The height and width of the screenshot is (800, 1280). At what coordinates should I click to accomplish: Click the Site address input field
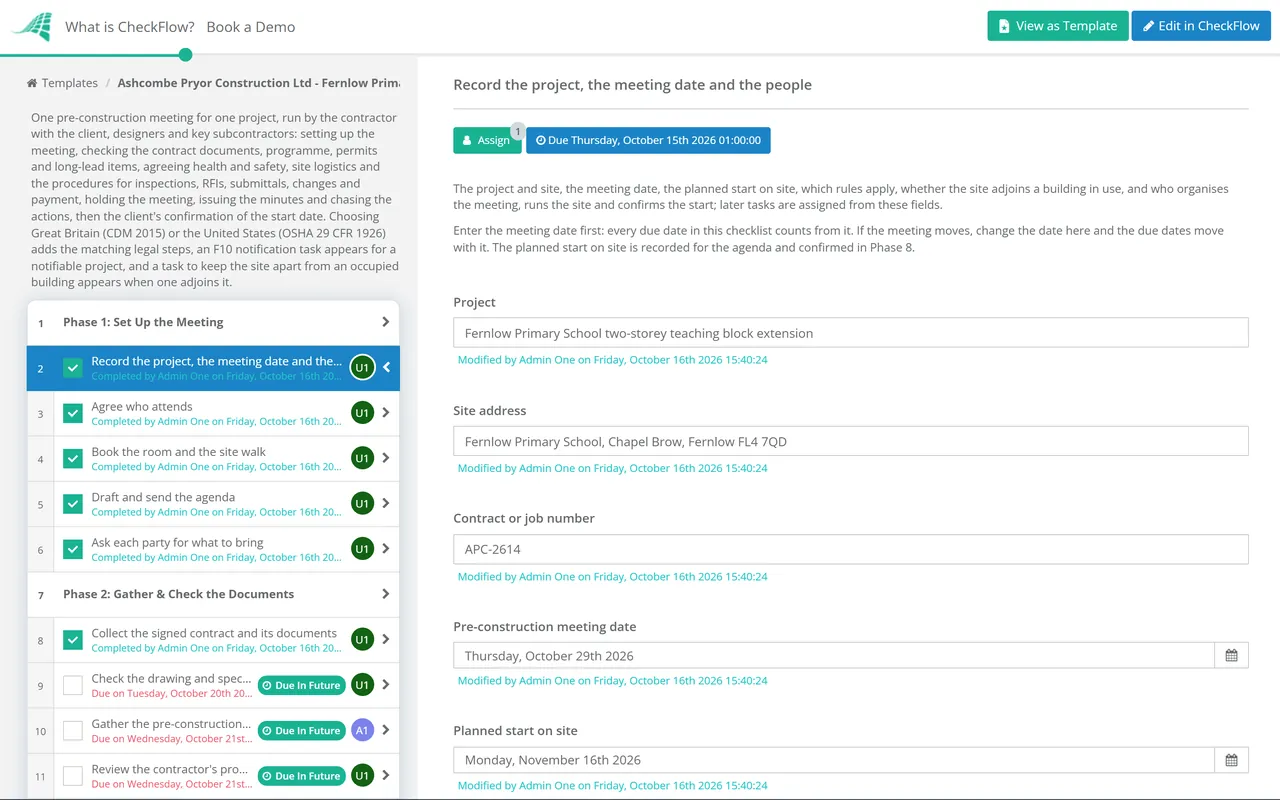[x=851, y=441]
